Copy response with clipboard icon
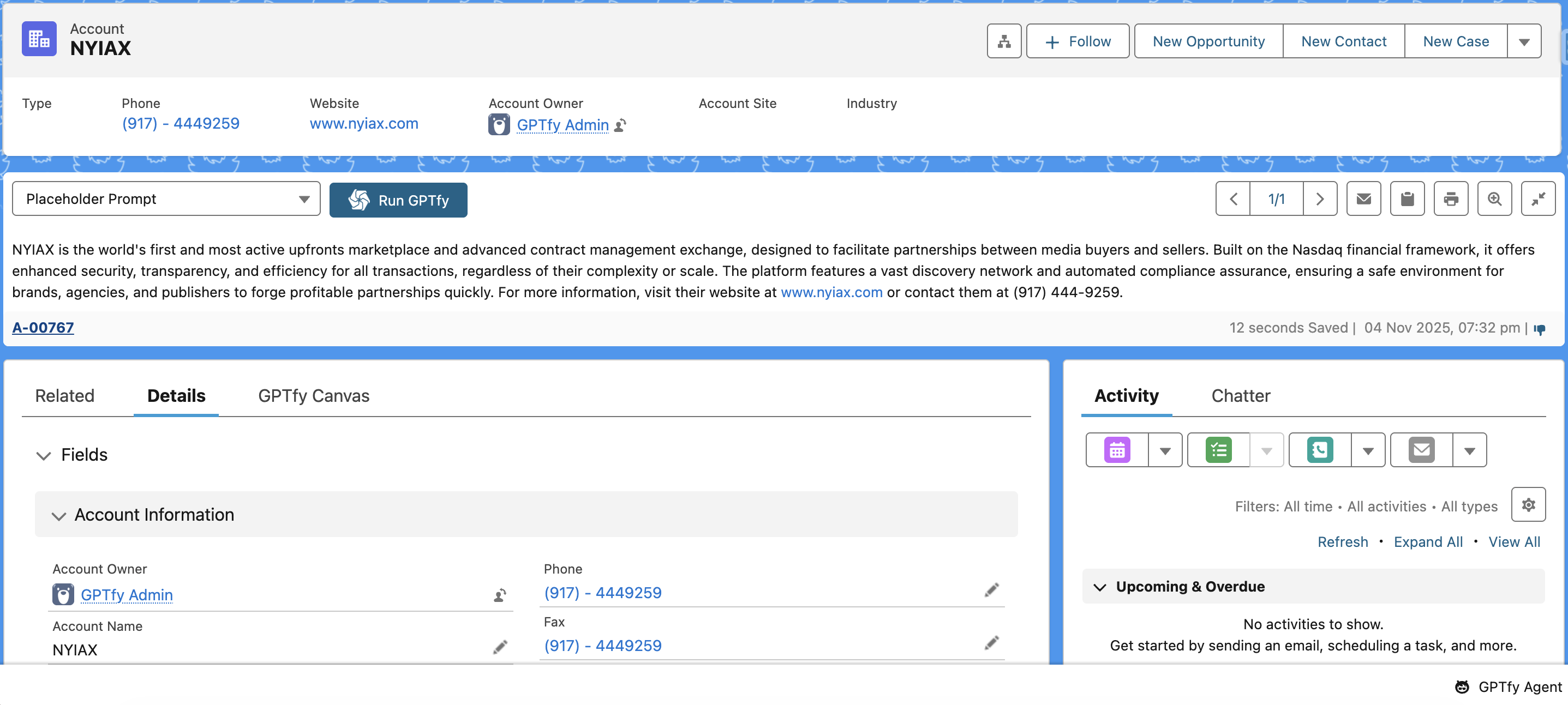Image resolution: width=1568 pixels, height=705 pixels. click(1407, 199)
